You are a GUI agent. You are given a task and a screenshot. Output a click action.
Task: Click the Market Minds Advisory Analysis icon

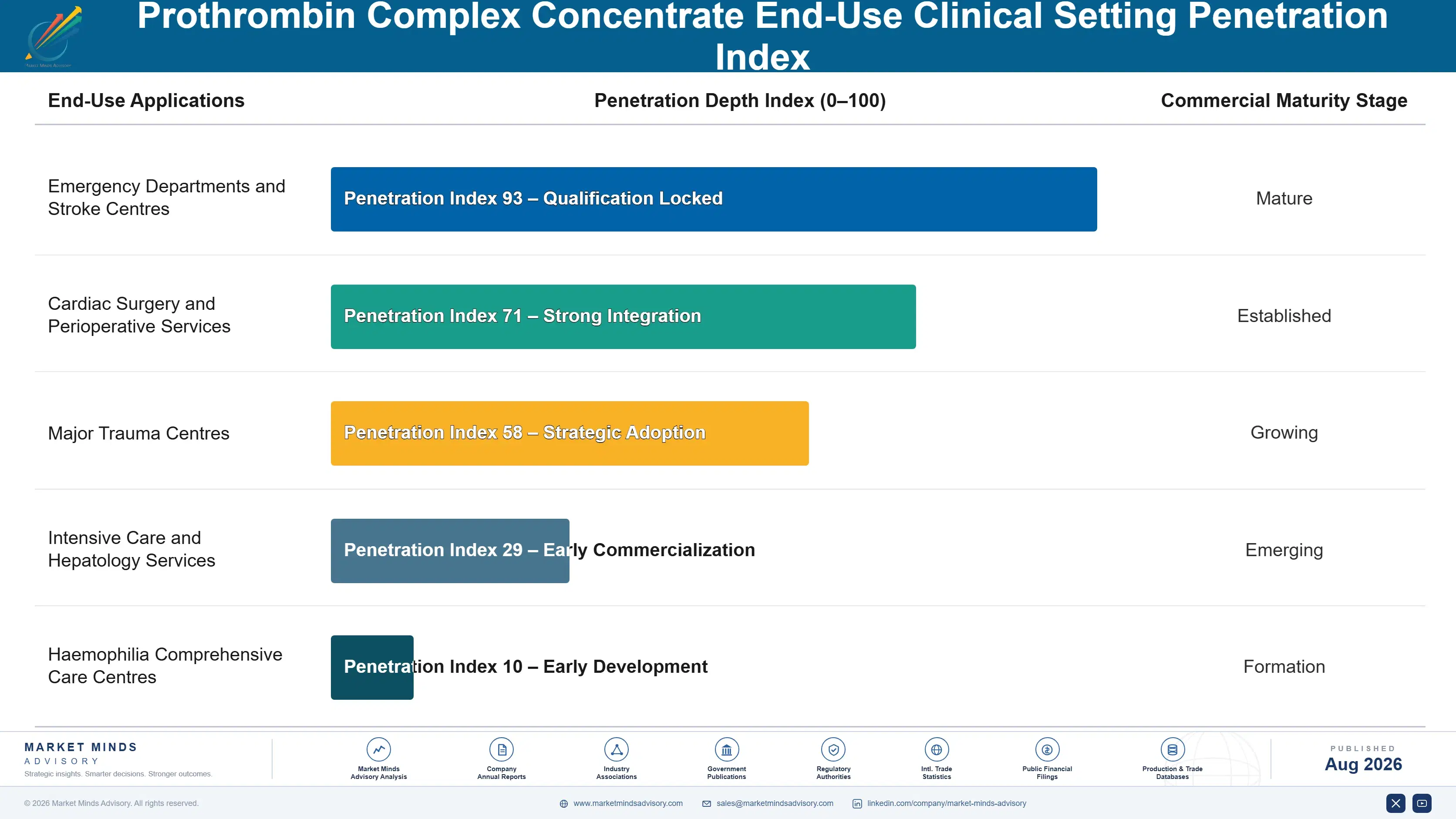click(x=379, y=749)
